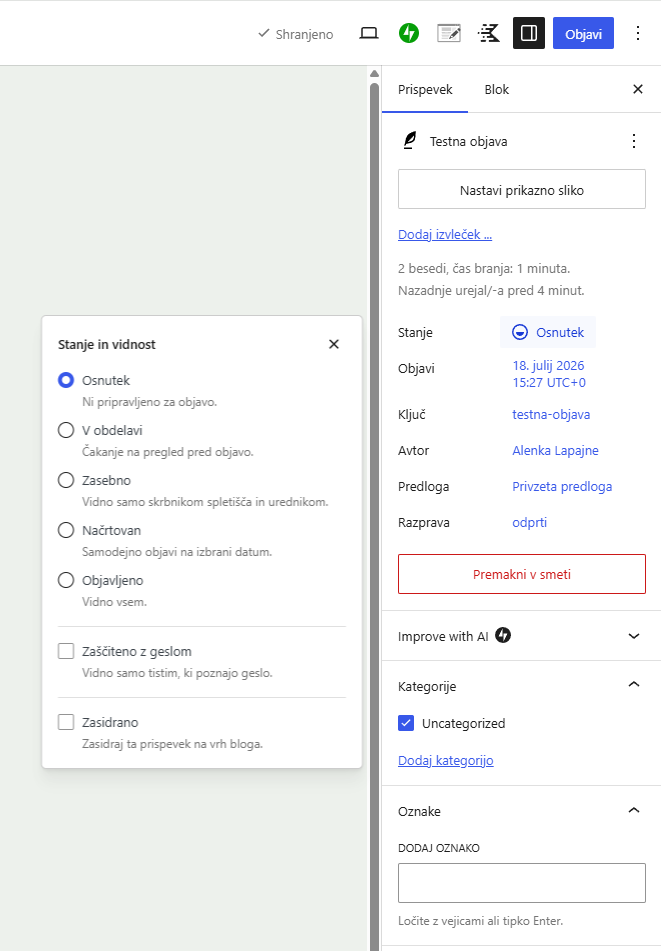The height and width of the screenshot is (951, 661).
Task: Close the Stanje in vidnost popup
Action: (334, 344)
